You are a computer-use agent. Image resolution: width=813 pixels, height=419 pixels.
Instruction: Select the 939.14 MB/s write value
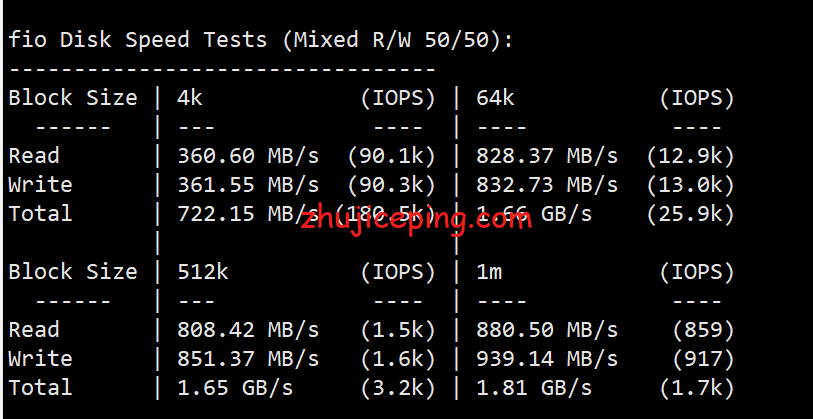point(547,359)
